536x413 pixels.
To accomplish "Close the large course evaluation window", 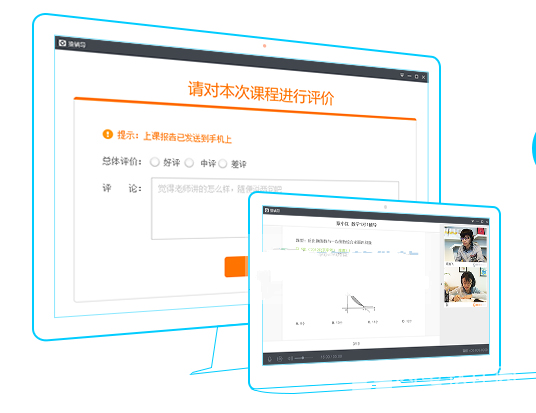I will click(x=424, y=77).
